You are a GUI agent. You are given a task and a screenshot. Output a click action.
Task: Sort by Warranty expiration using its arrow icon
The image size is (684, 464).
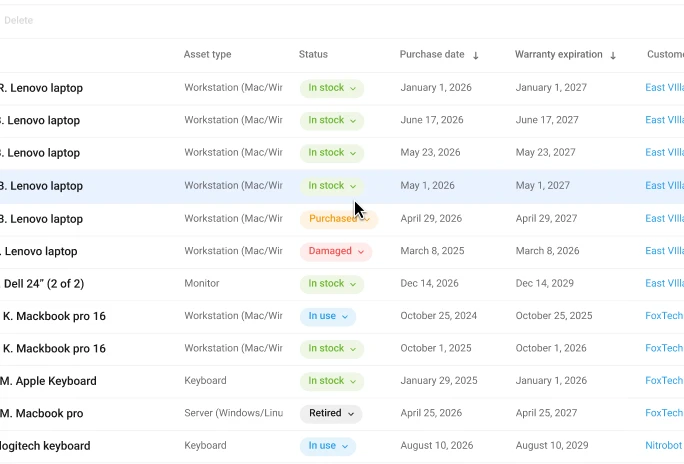coord(612,55)
